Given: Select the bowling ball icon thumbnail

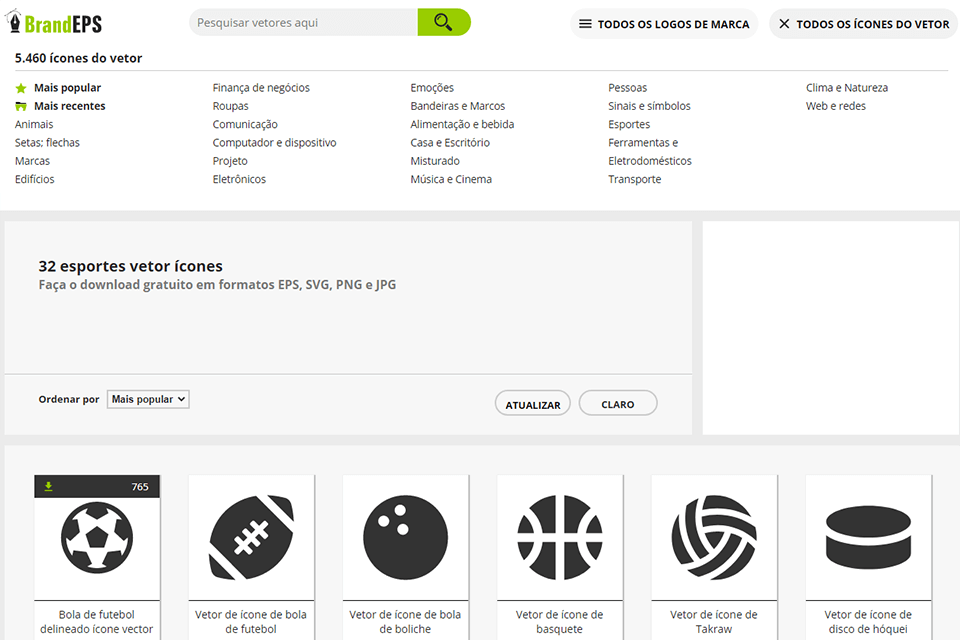Looking at the screenshot, I should [406, 537].
